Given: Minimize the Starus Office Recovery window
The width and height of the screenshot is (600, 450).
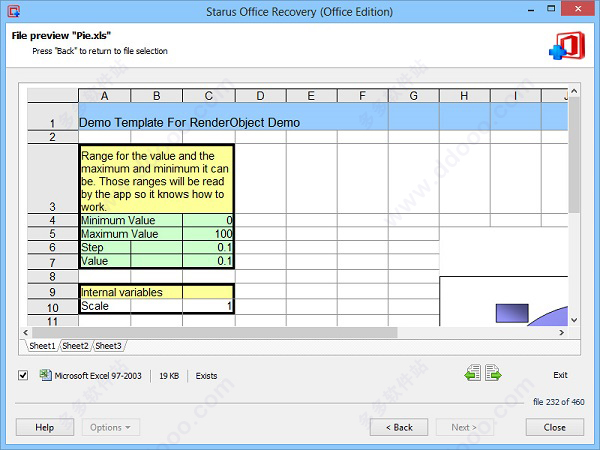Looking at the screenshot, I should point(531,10).
